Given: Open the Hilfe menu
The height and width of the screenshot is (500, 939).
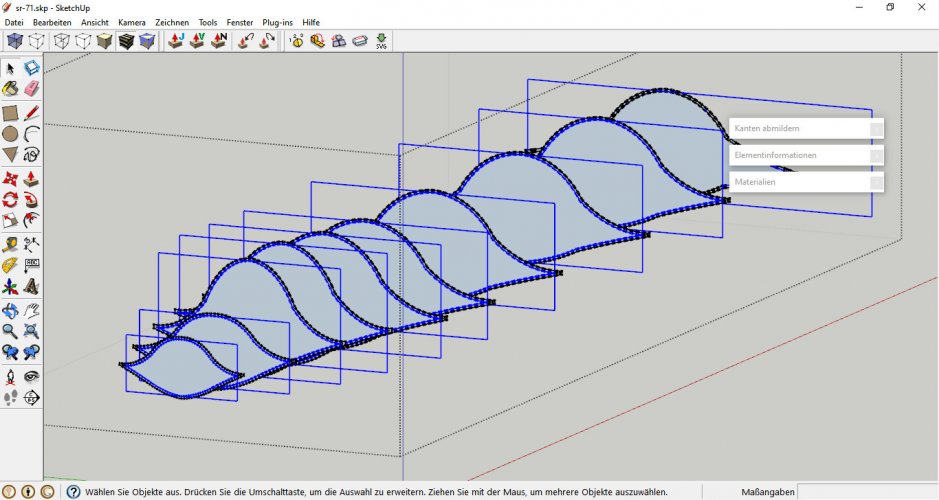Looking at the screenshot, I should [x=311, y=22].
